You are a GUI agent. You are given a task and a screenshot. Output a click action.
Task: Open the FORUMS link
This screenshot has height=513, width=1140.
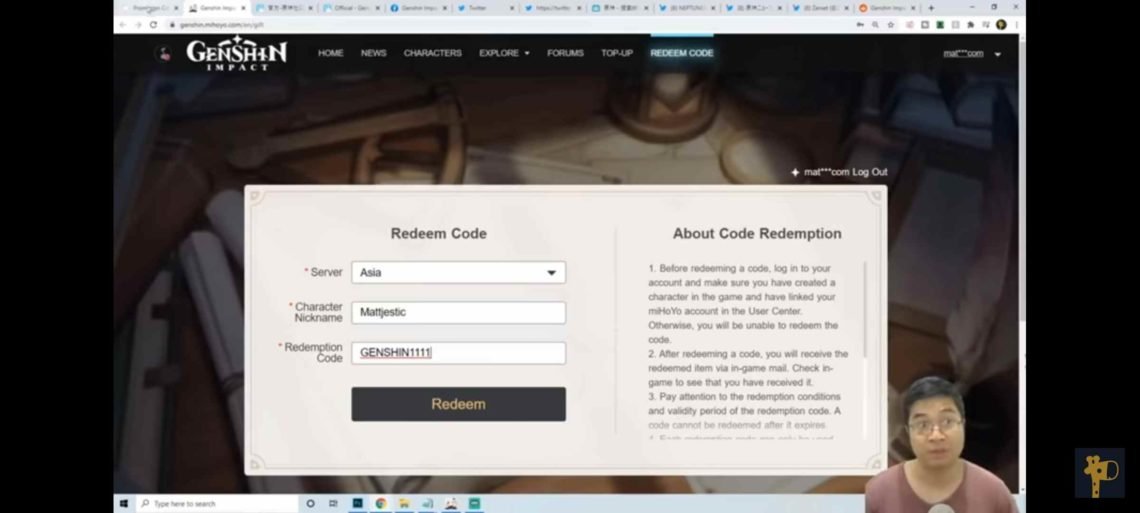(566, 53)
